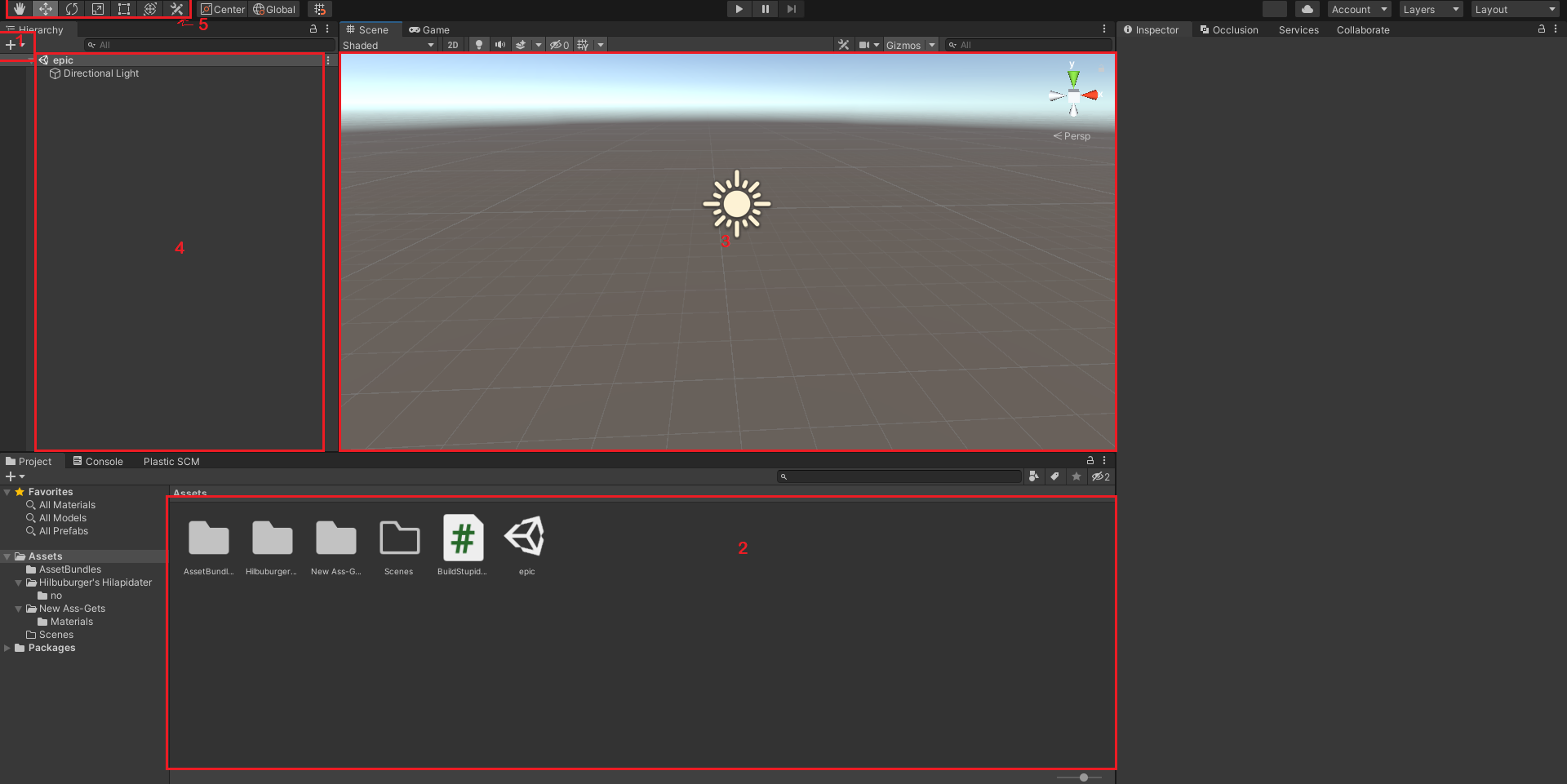Switch to the Game tab
Screen dimensions: 1567x784
(429, 30)
